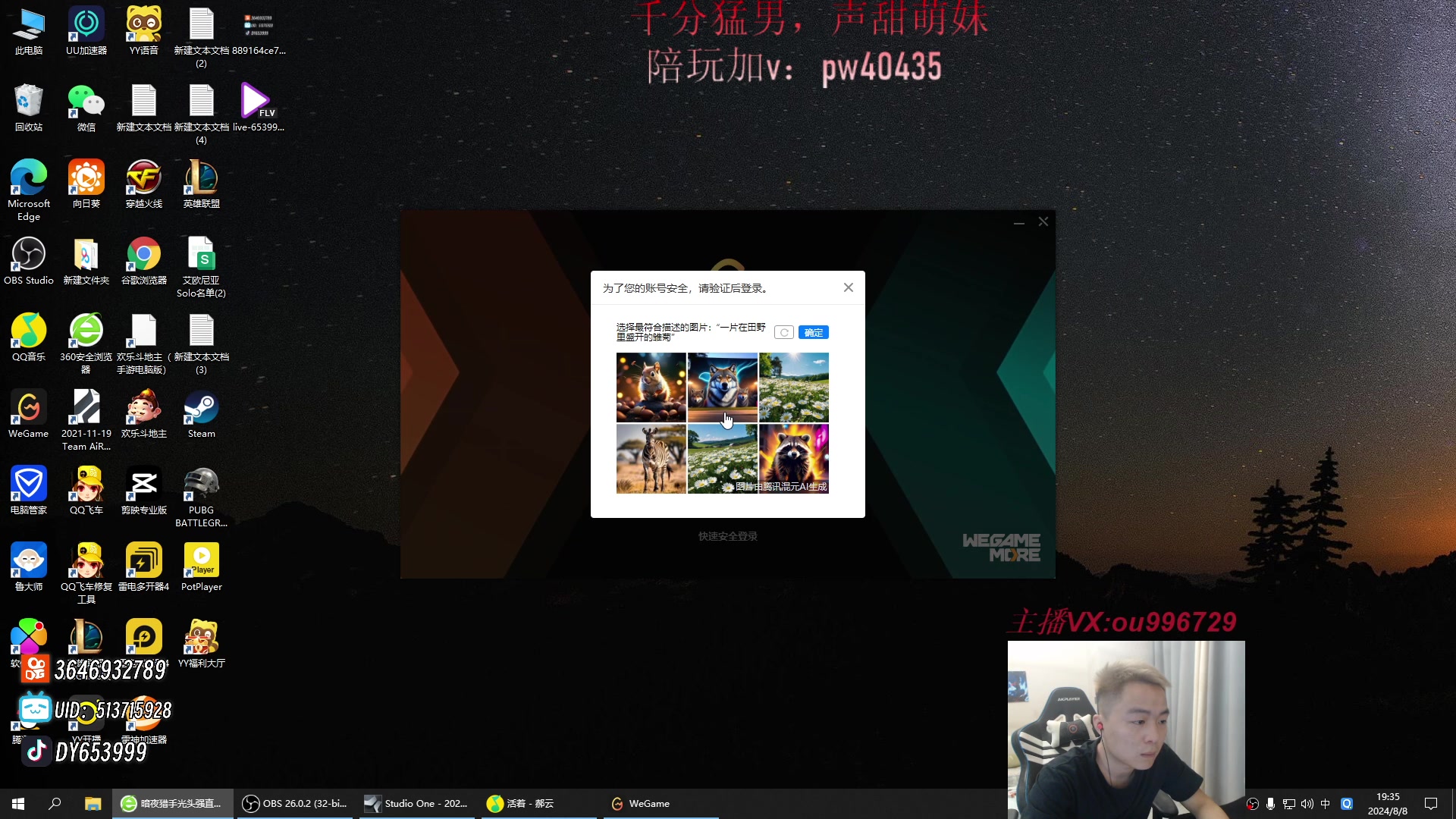
Task: Launch 英雄联盟 desktop icon
Action: point(202,185)
